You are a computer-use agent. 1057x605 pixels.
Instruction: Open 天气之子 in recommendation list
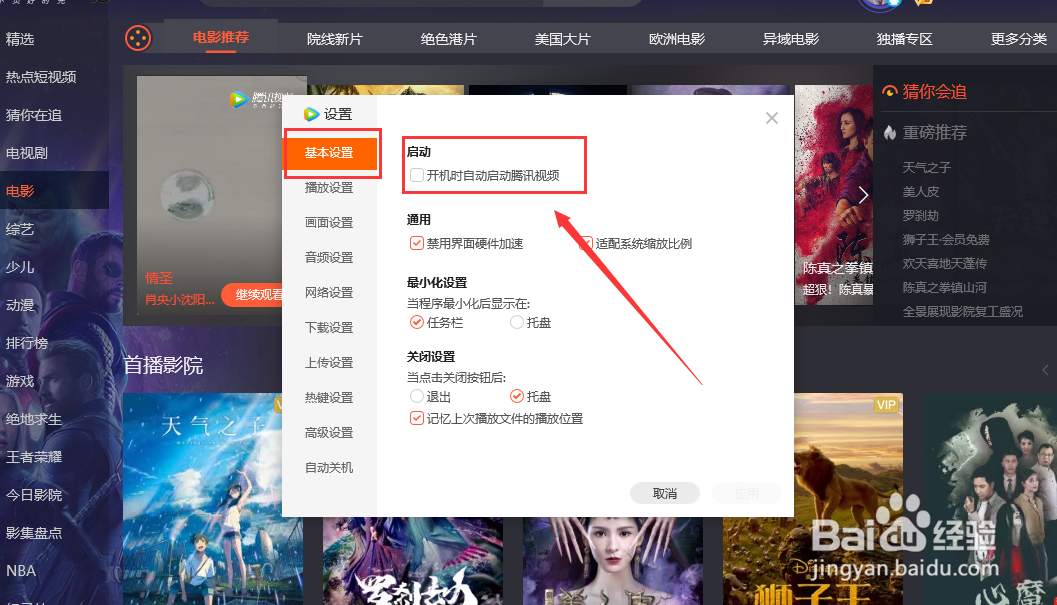926,167
